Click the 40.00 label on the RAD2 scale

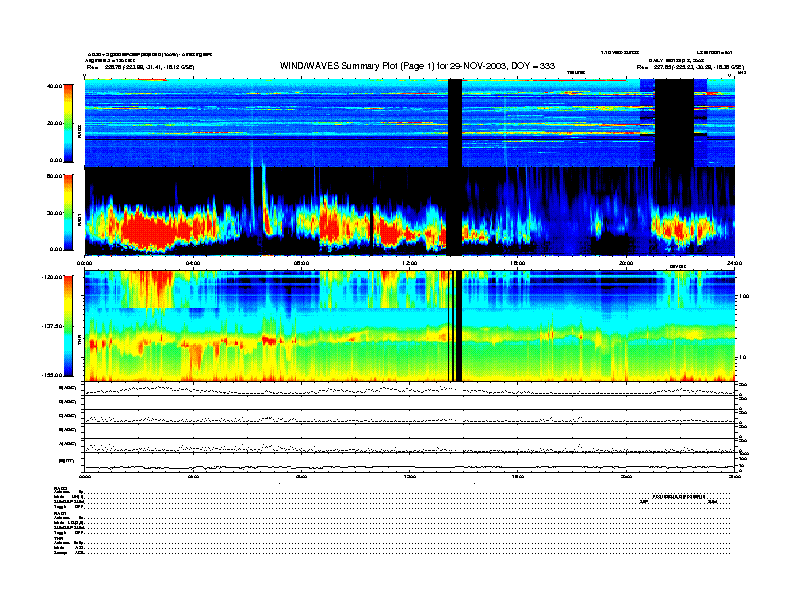[54, 86]
